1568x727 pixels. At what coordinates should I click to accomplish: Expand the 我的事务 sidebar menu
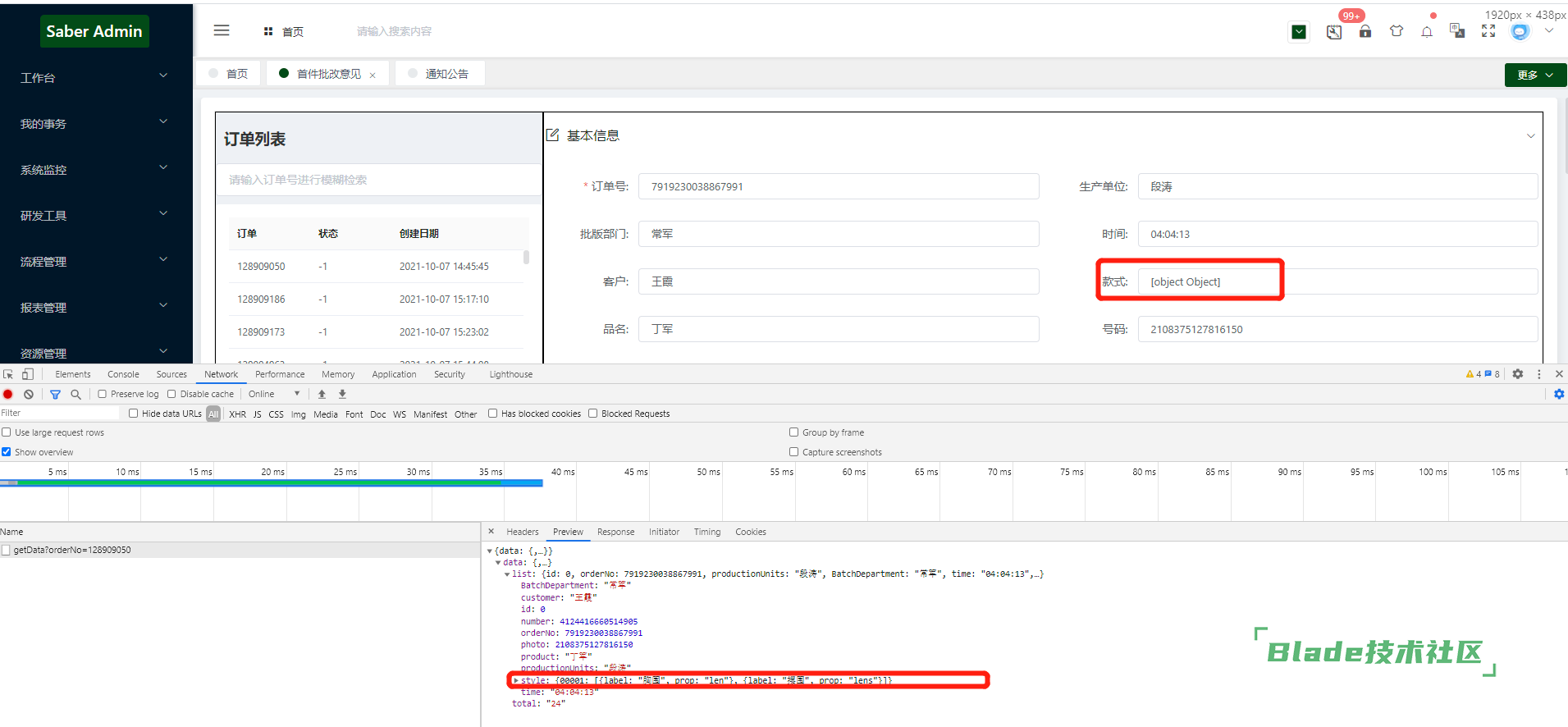click(x=96, y=123)
